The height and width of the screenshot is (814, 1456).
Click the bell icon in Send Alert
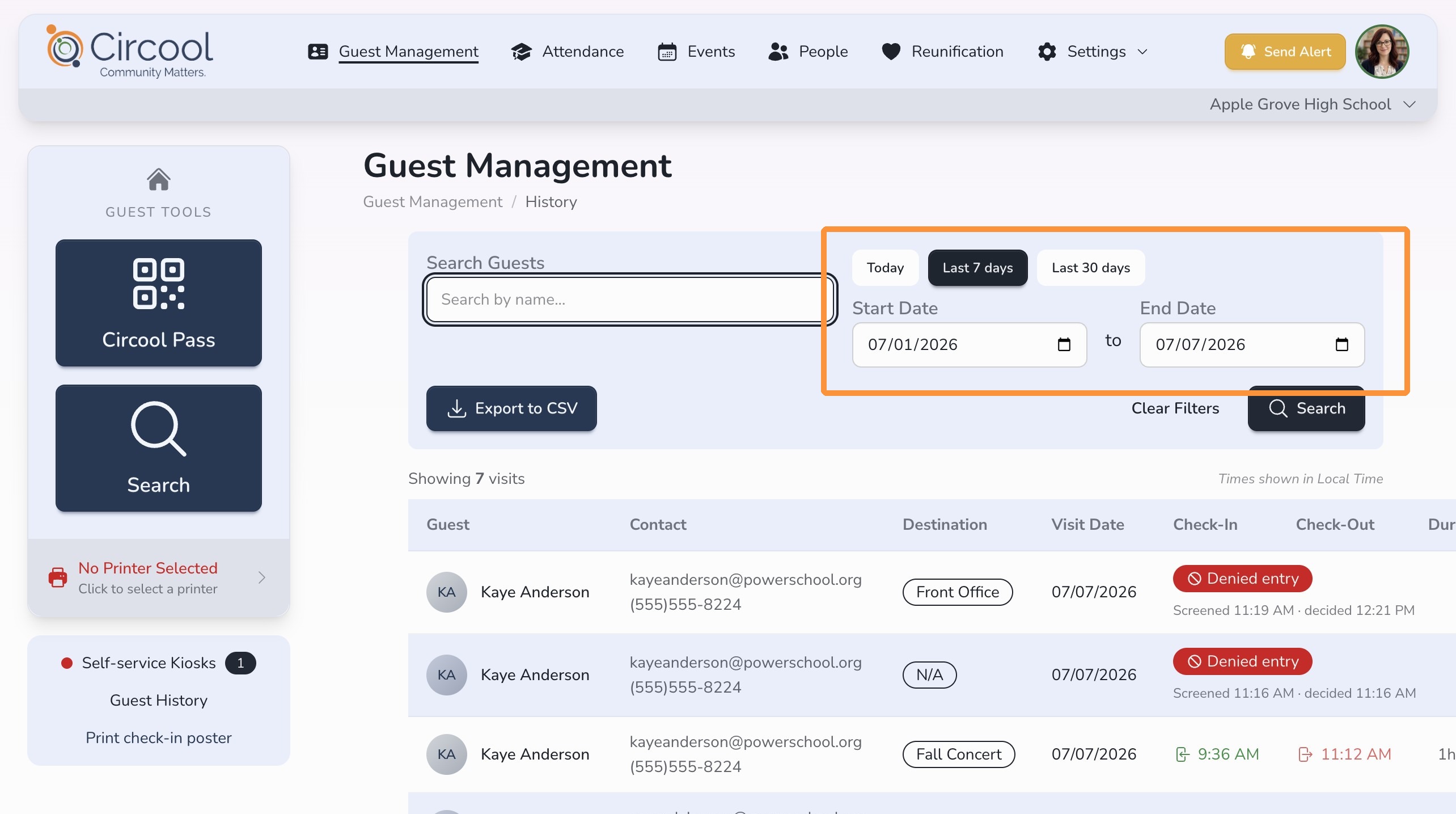(1248, 51)
